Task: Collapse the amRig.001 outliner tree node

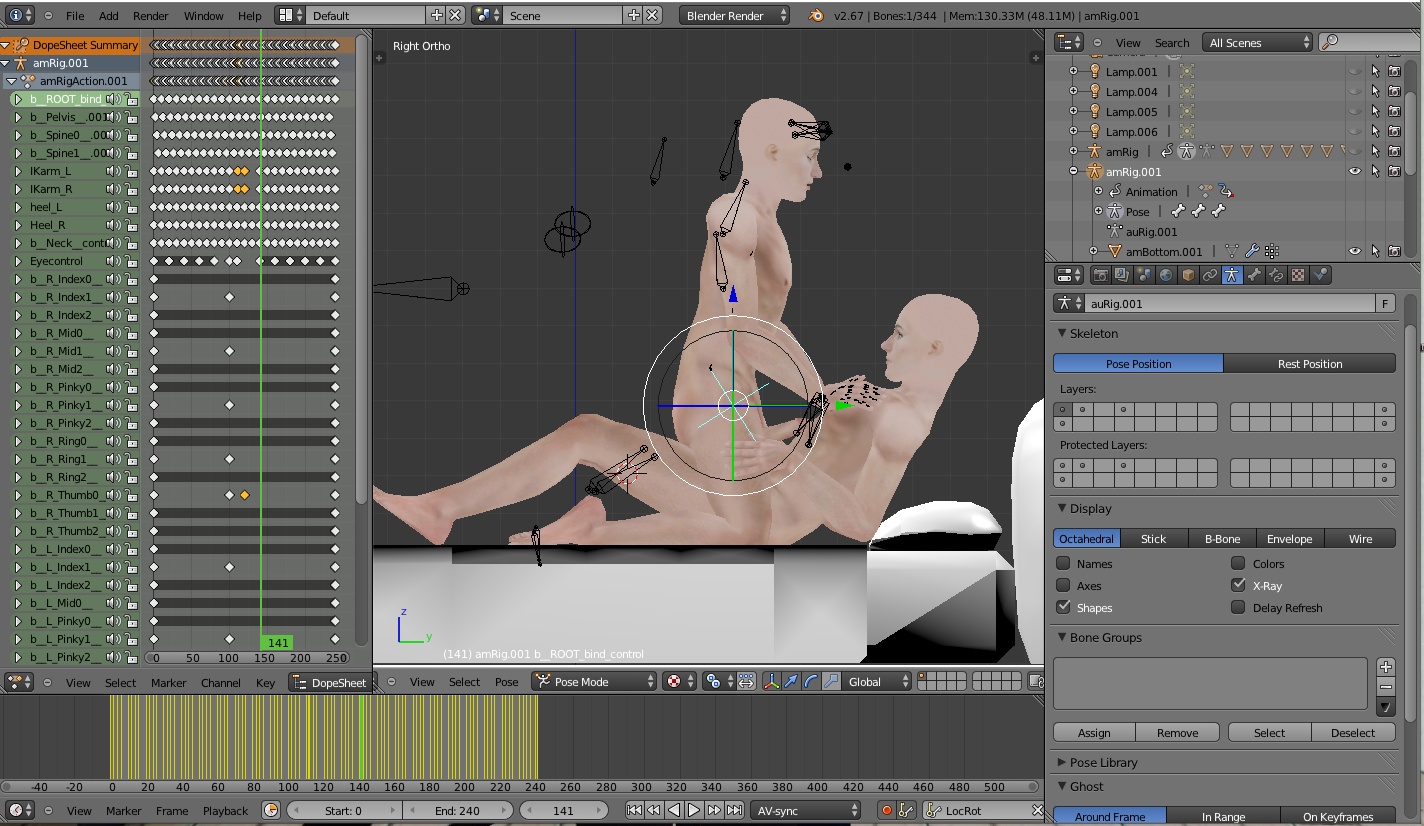Action: click(1074, 171)
